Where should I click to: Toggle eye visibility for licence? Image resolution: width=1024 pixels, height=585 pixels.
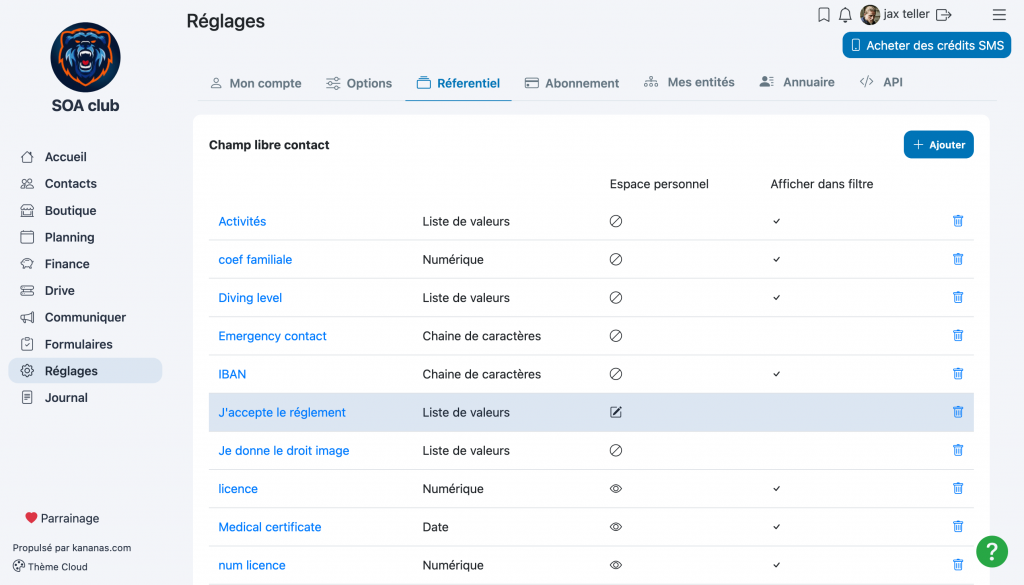(616, 488)
